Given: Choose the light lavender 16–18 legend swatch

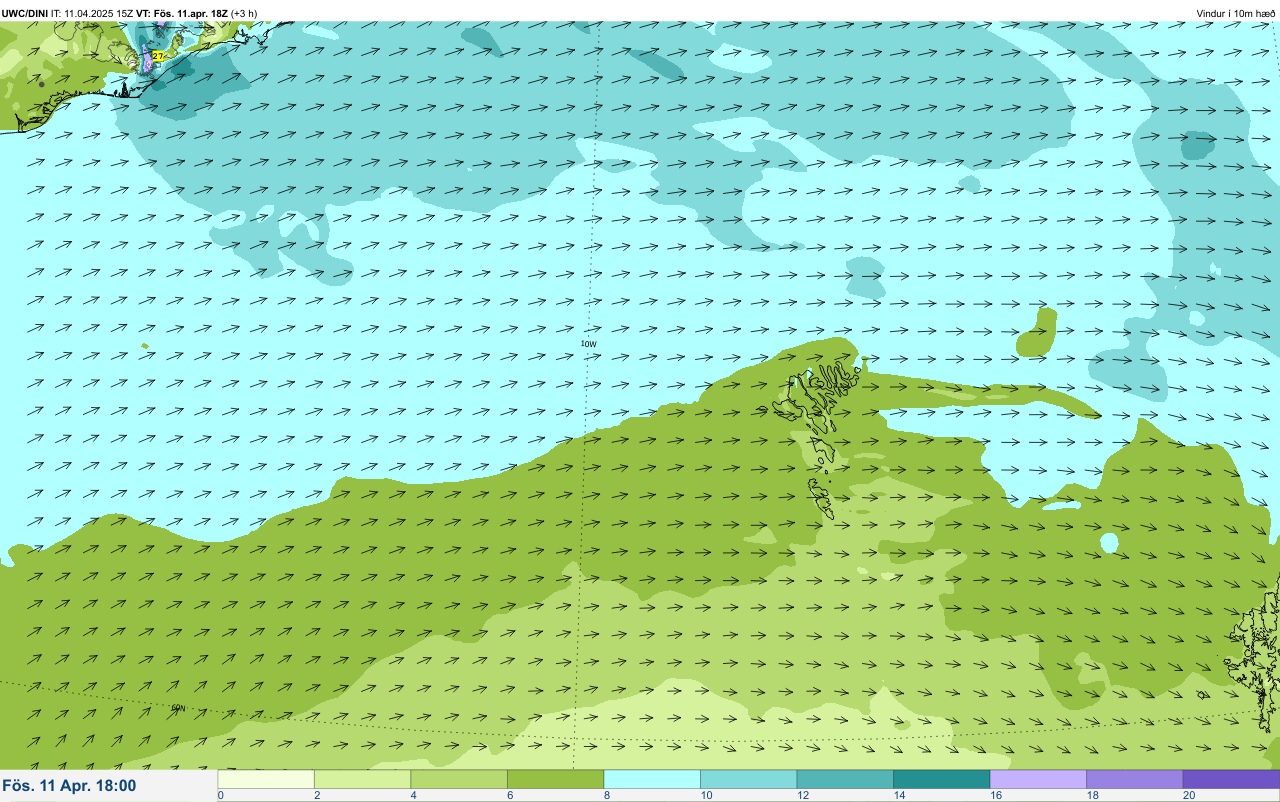Looking at the screenshot, I should (x=1038, y=779).
